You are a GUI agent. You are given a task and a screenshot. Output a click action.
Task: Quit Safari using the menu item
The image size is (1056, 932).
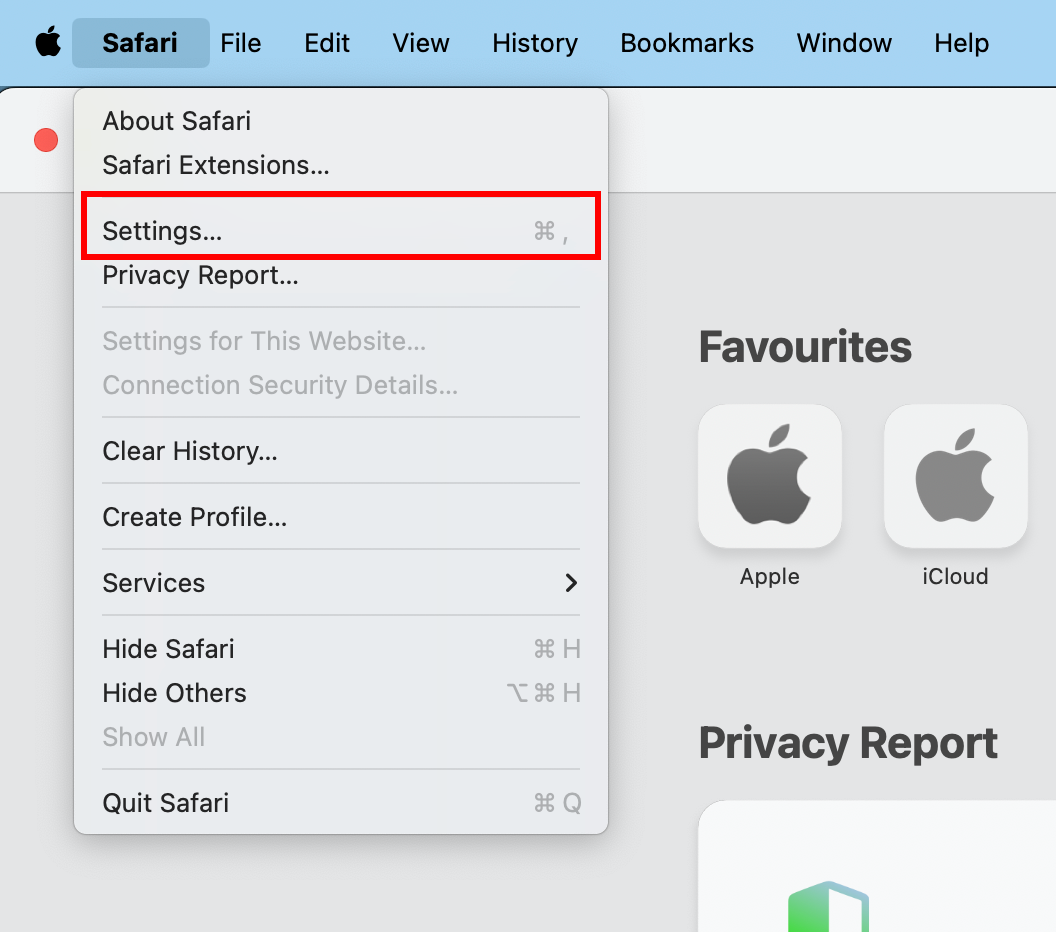point(165,803)
